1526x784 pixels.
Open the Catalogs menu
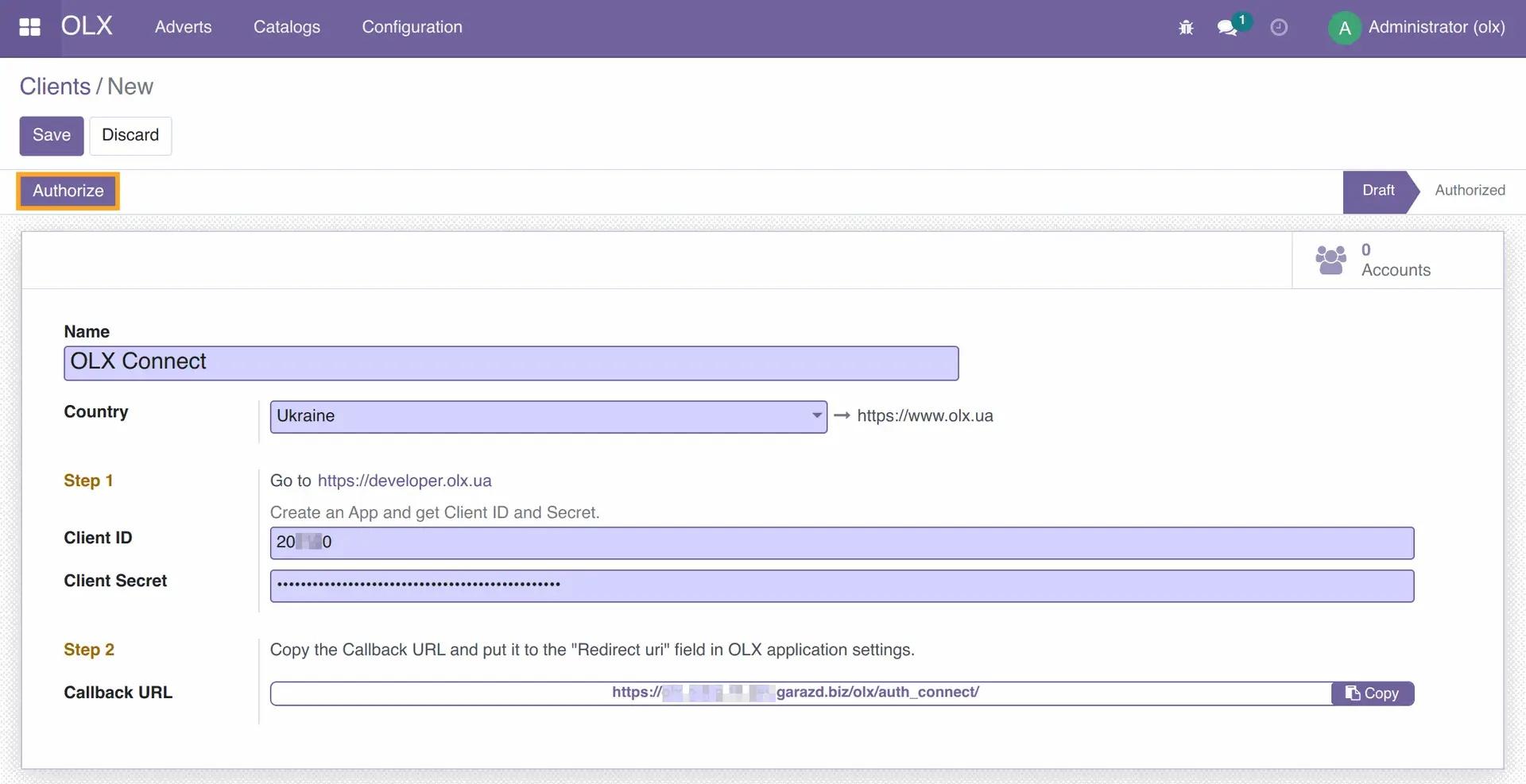pos(286,27)
